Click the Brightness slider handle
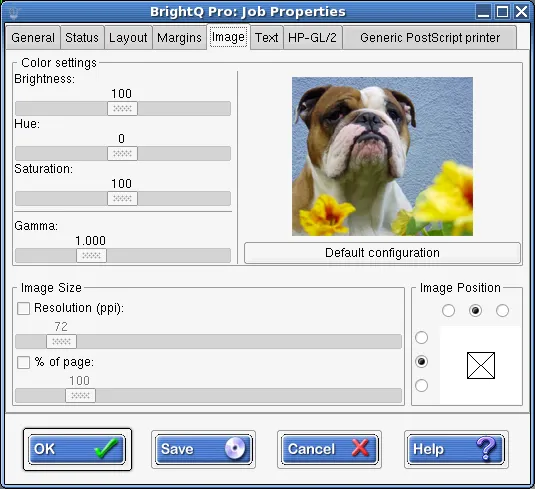 click(x=122, y=109)
